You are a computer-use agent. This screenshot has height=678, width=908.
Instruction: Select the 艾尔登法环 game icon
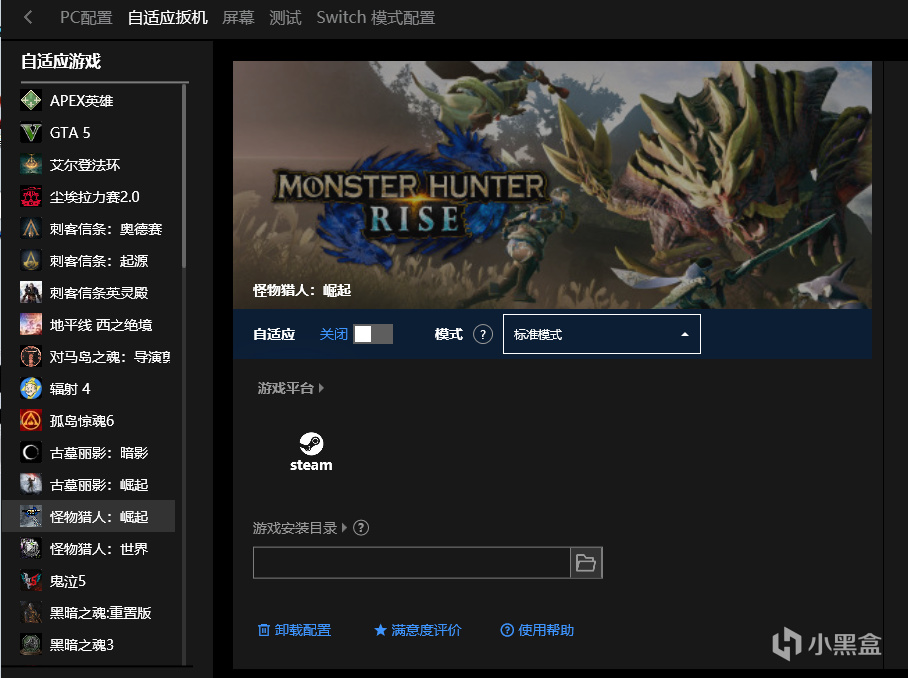click(31, 164)
